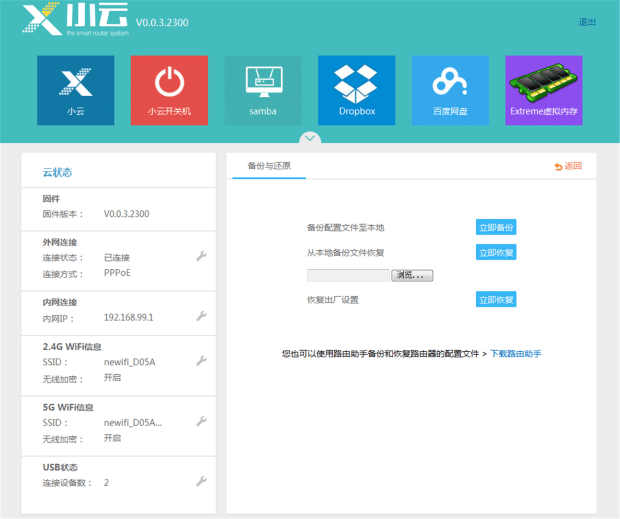Click the wrench icon beside 外网连接
The width and height of the screenshot is (620, 519).
click(x=201, y=256)
